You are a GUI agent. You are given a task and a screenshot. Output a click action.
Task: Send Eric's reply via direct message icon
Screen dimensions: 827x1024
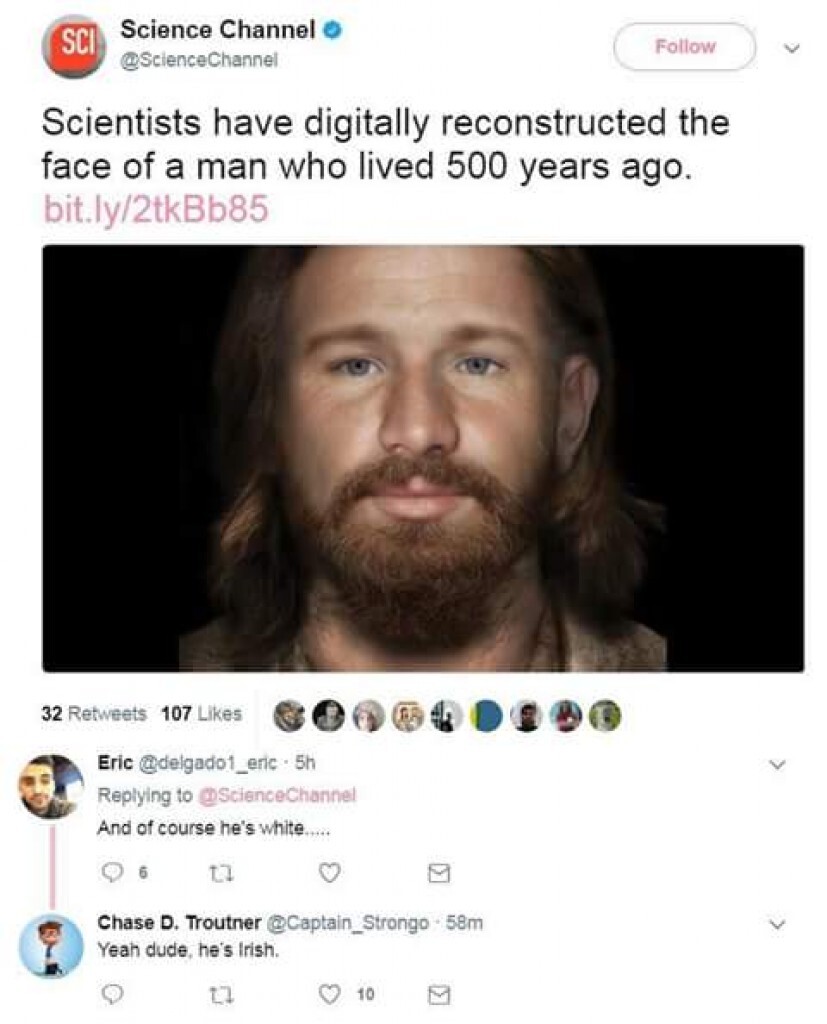click(x=438, y=873)
